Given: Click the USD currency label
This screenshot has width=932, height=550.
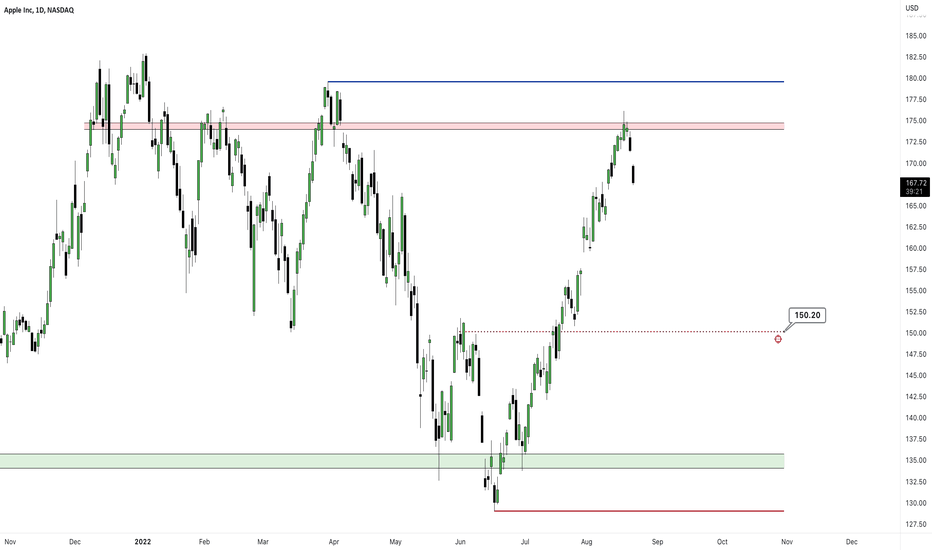Looking at the screenshot, I should tap(912, 8).
